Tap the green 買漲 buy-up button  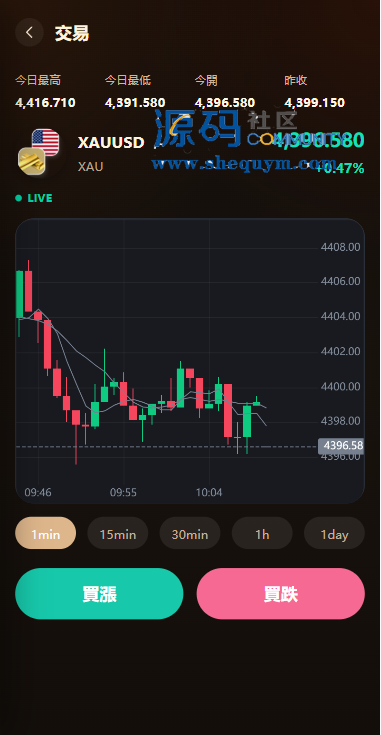pyautogui.click(x=99, y=594)
